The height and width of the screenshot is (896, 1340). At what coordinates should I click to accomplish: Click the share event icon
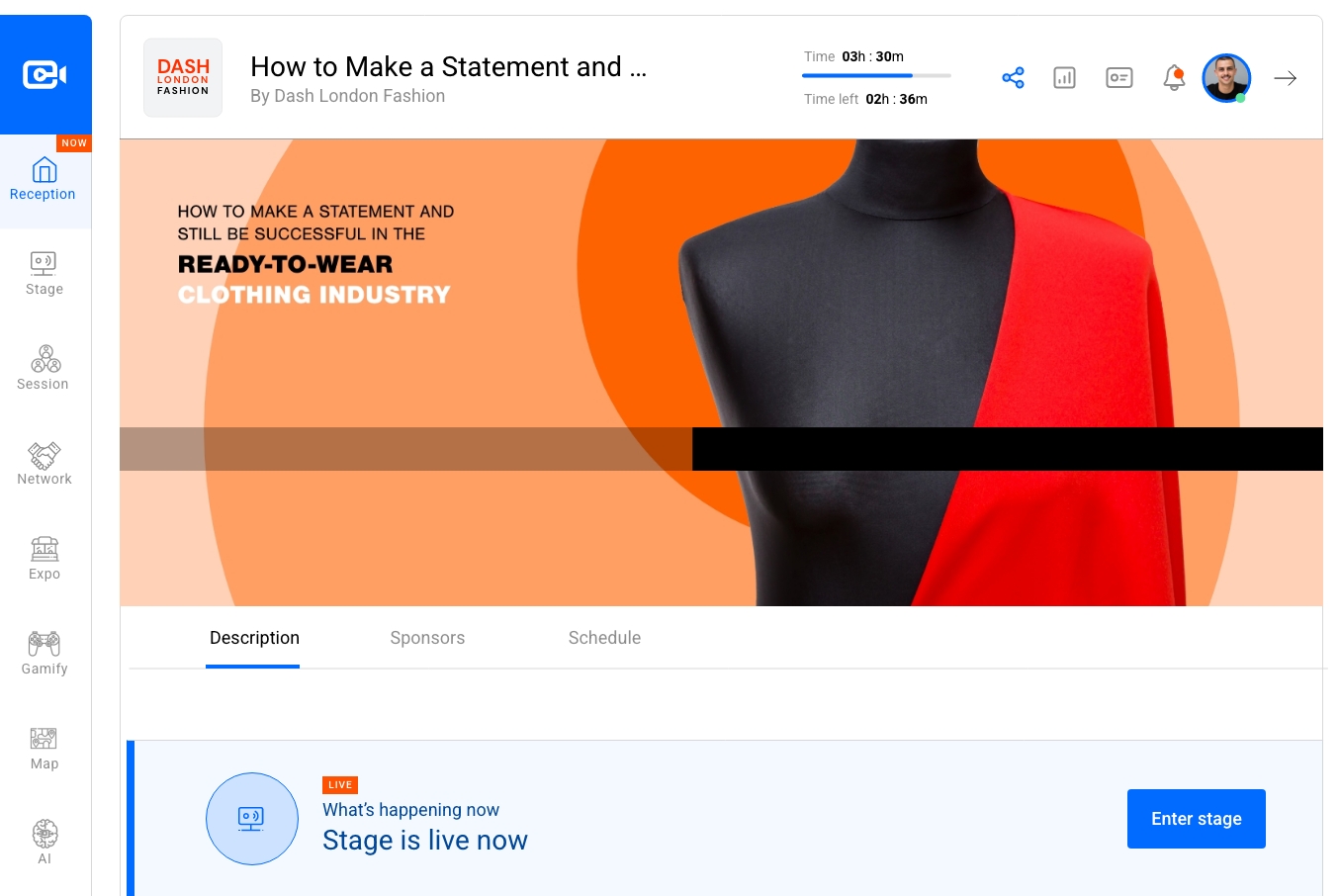[x=1013, y=77]
